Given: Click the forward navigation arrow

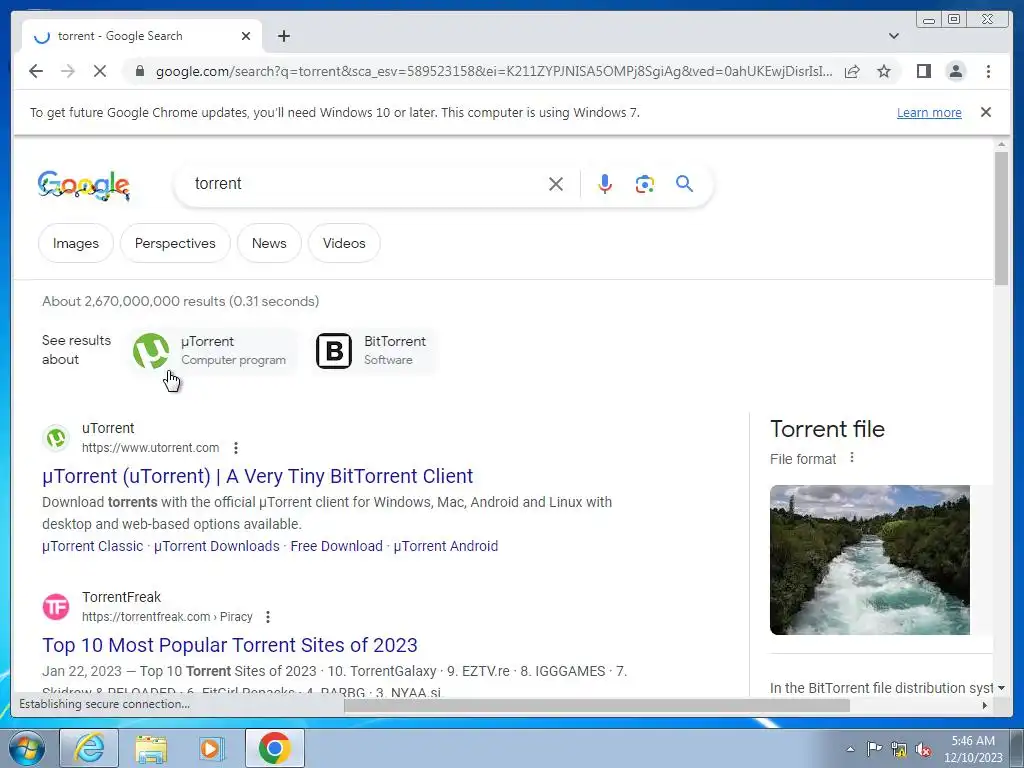Looking at the screenshot, I should pos(68,71).
